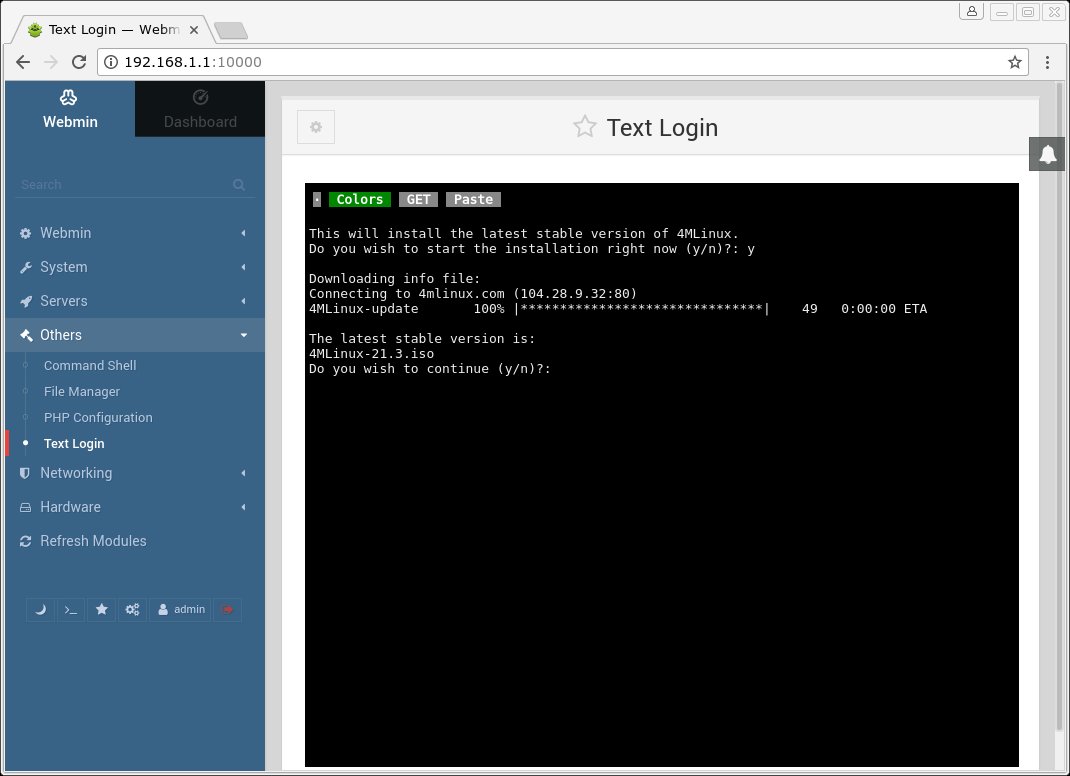Collapse the Others menu category
The height and width of the screenshot is (776, 1070).
135,335
